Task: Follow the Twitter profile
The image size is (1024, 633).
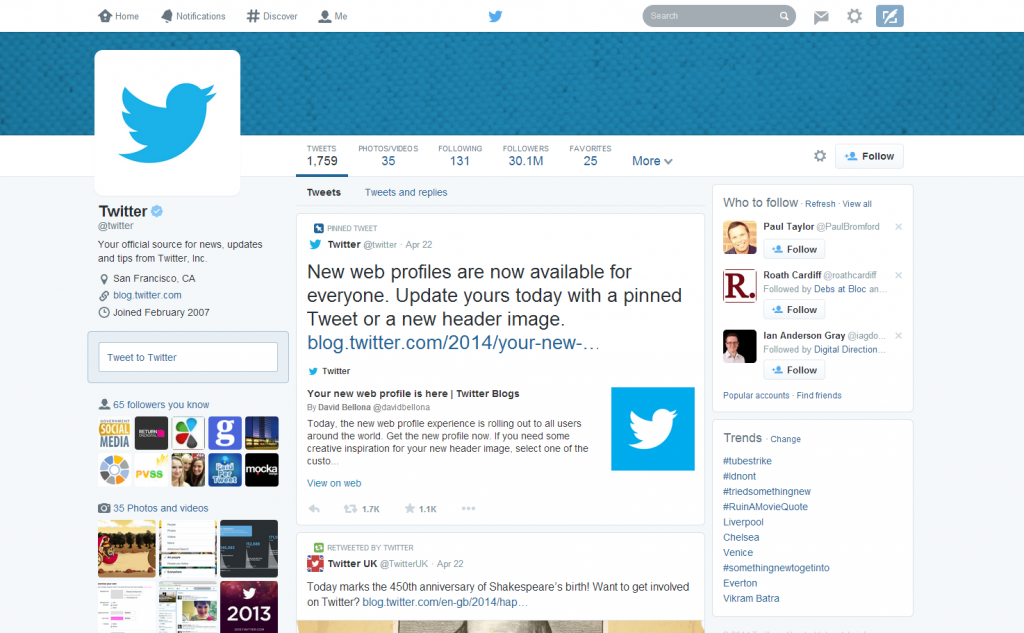Action: point(869,156)
